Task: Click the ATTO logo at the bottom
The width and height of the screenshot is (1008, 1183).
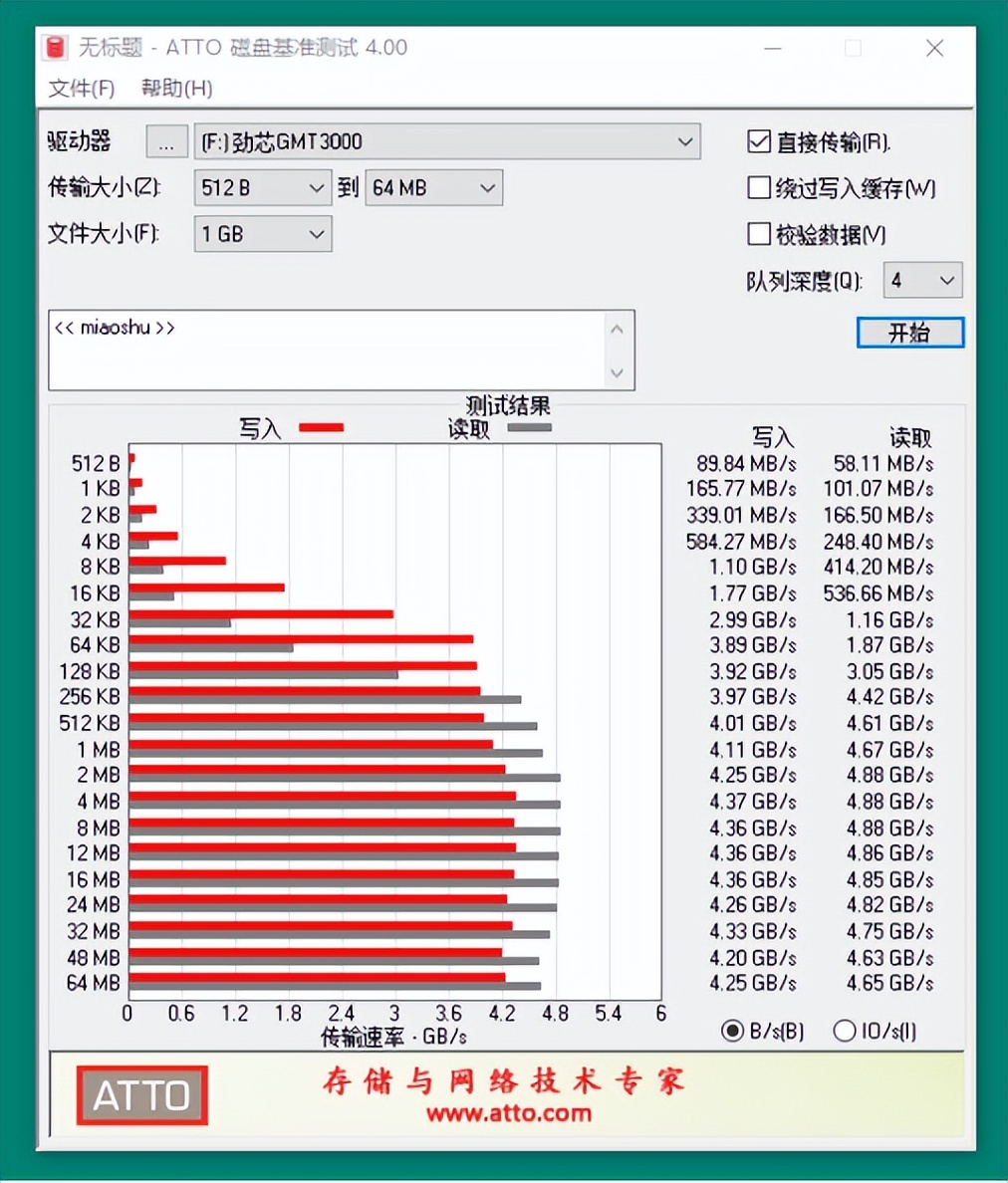Action: coord(141,1095)
